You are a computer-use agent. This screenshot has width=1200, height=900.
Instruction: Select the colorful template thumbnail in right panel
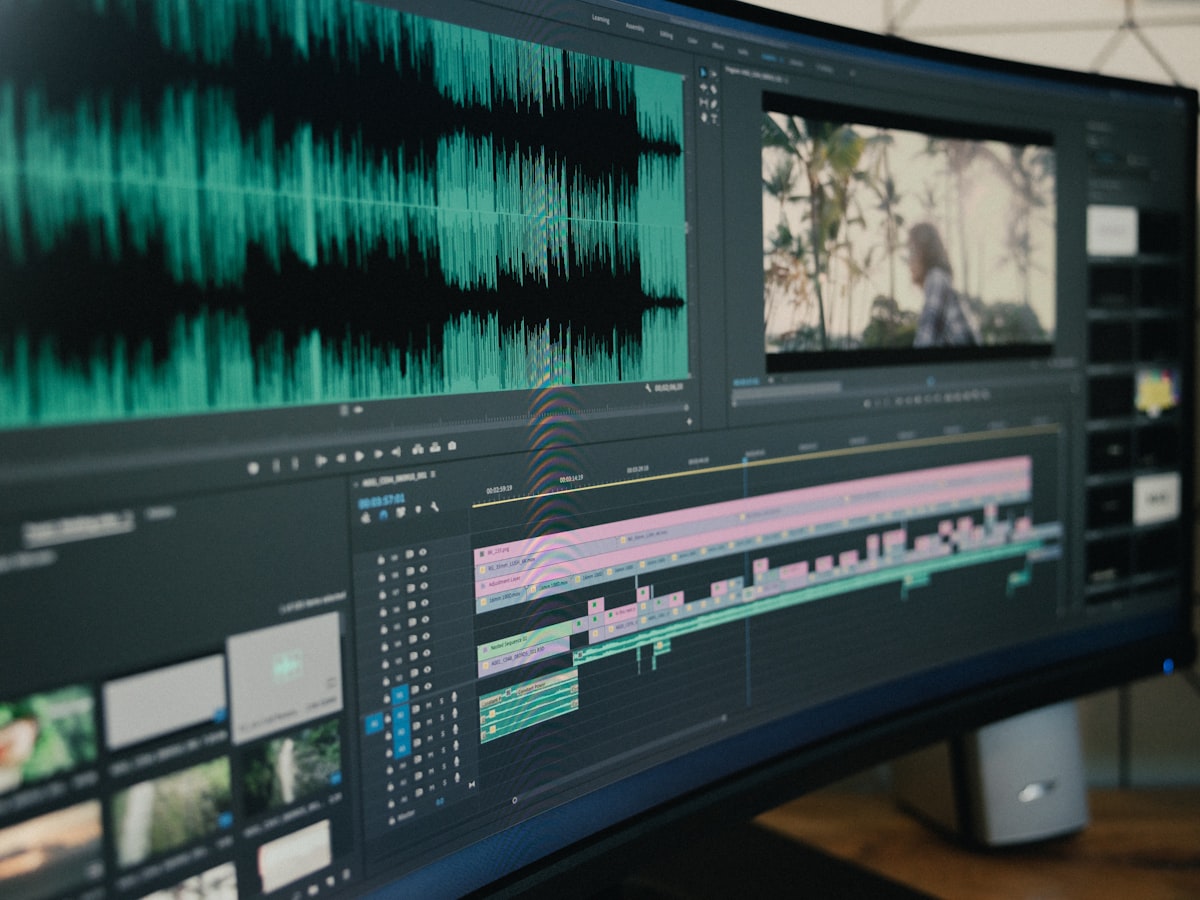pos(1157,393)
